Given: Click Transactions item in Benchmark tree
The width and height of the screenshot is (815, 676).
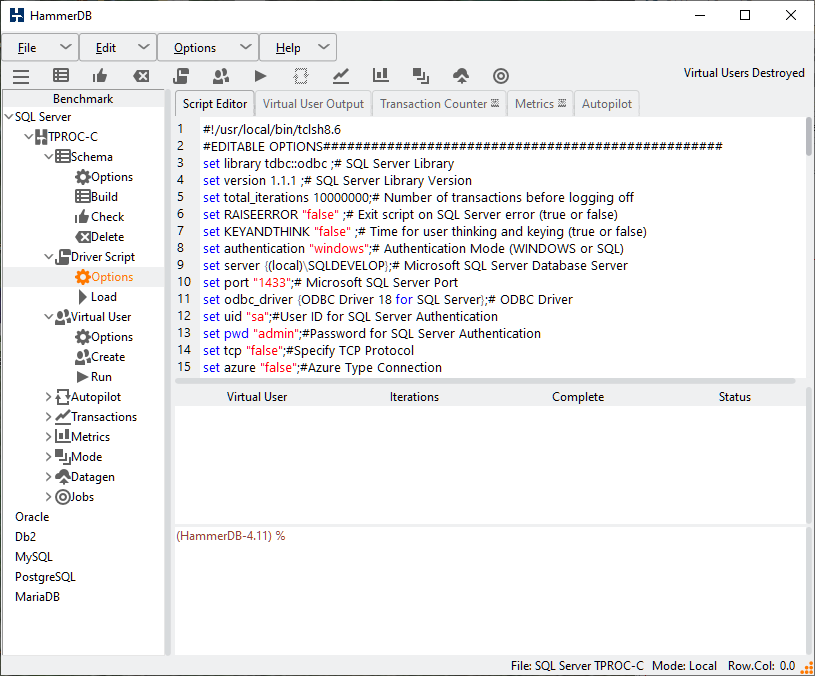Looking at the screenshot, I should 96,417.
